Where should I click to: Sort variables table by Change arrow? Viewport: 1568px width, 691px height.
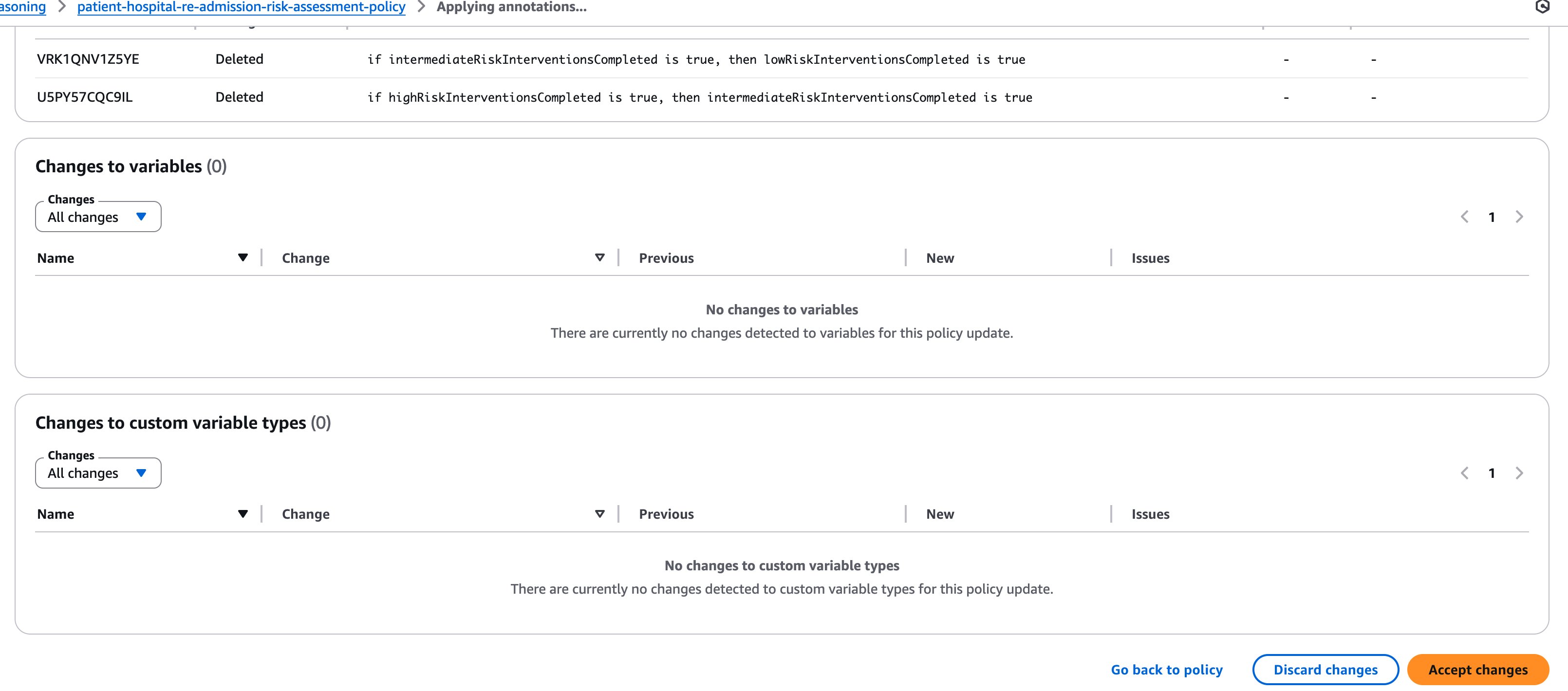(x=599, y=258)
